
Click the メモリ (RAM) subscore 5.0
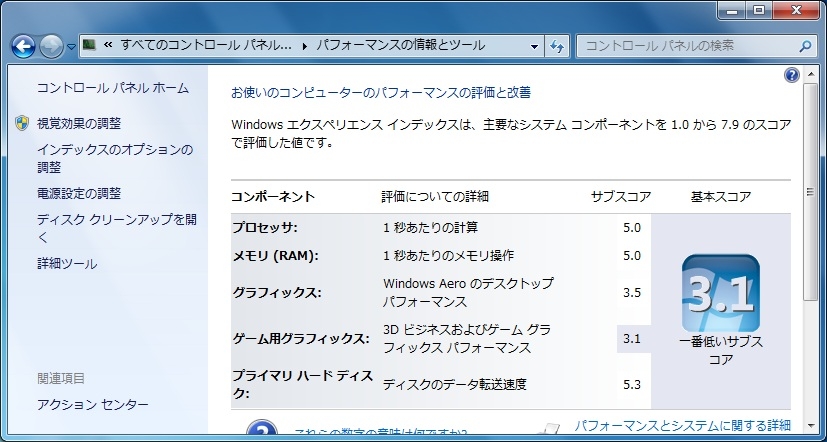click(632, 256)
